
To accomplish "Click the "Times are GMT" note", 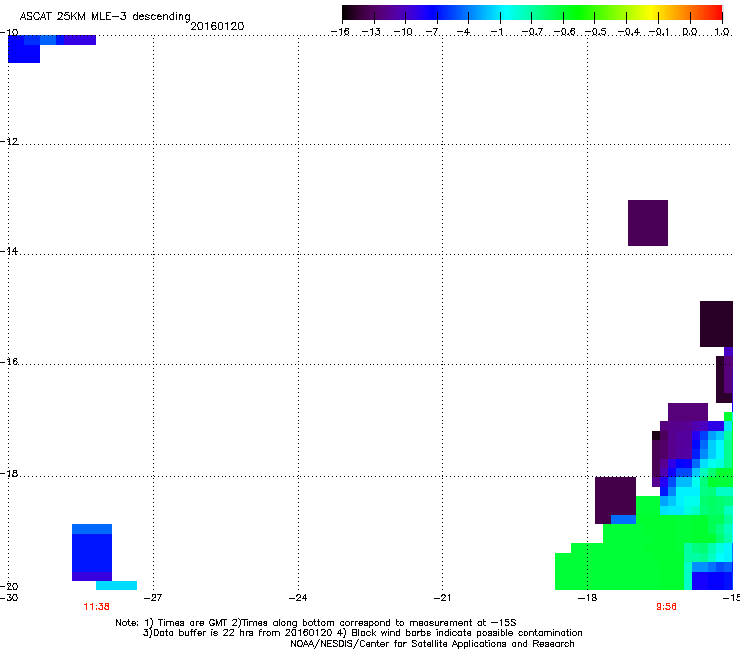I will (186, 623).
